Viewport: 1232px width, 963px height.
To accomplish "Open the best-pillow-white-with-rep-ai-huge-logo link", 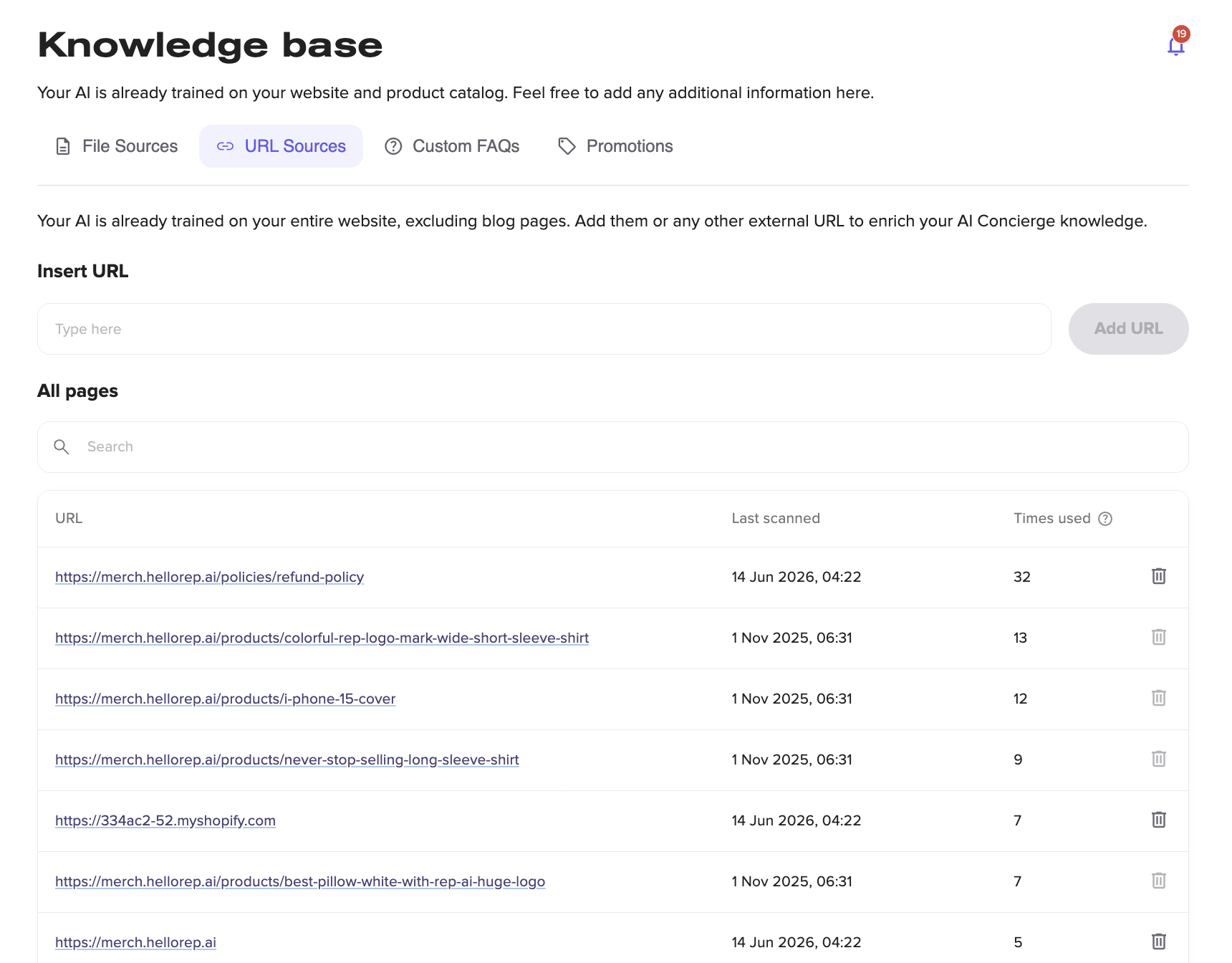I will (x=300, y=882).
